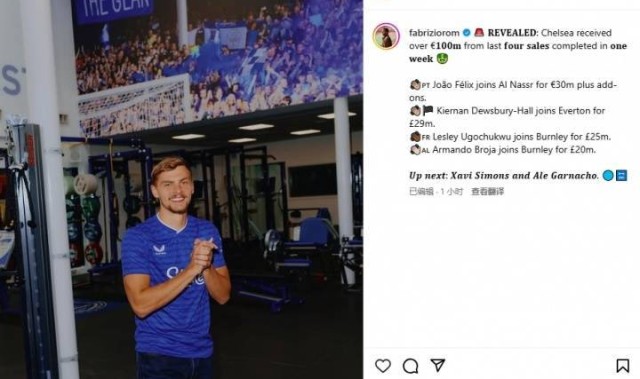This screenshot has height=379, width=640.
Task: Open the fabriziorom username link
Action: 434,33
